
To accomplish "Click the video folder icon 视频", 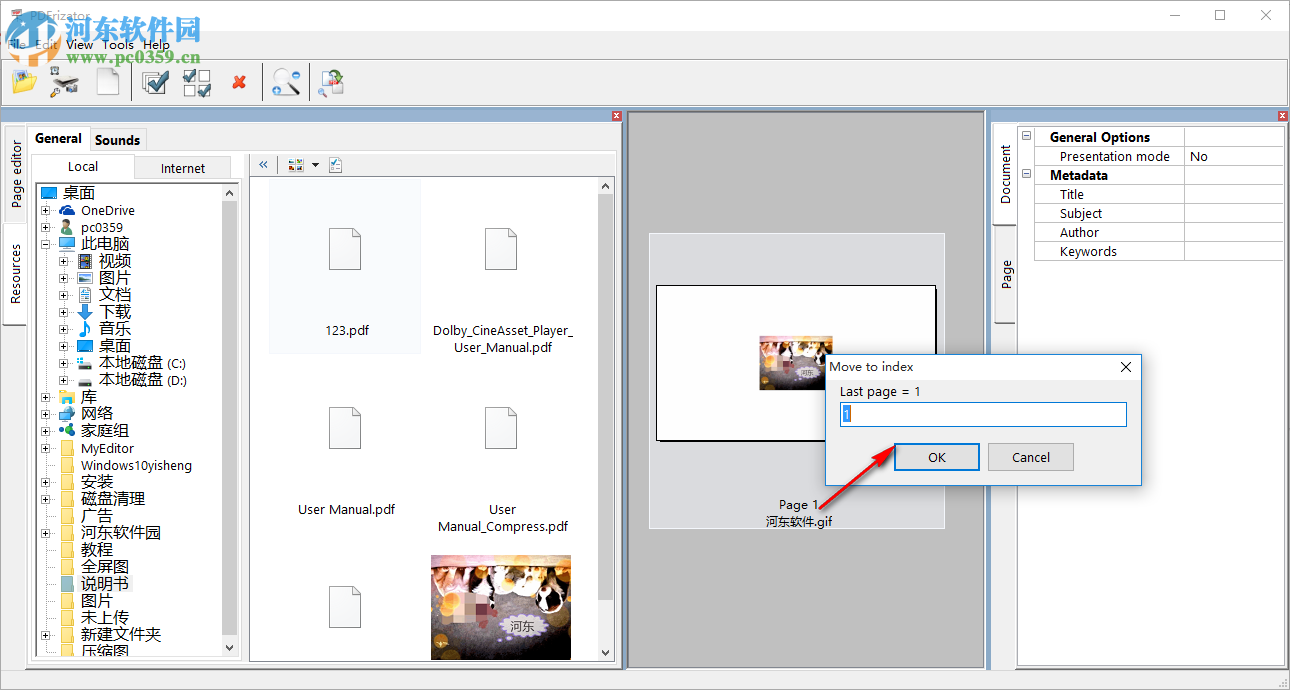I will (85, 261).
